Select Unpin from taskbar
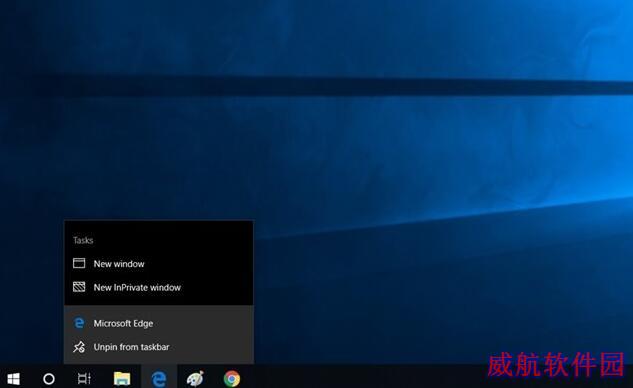 [159, 347]
